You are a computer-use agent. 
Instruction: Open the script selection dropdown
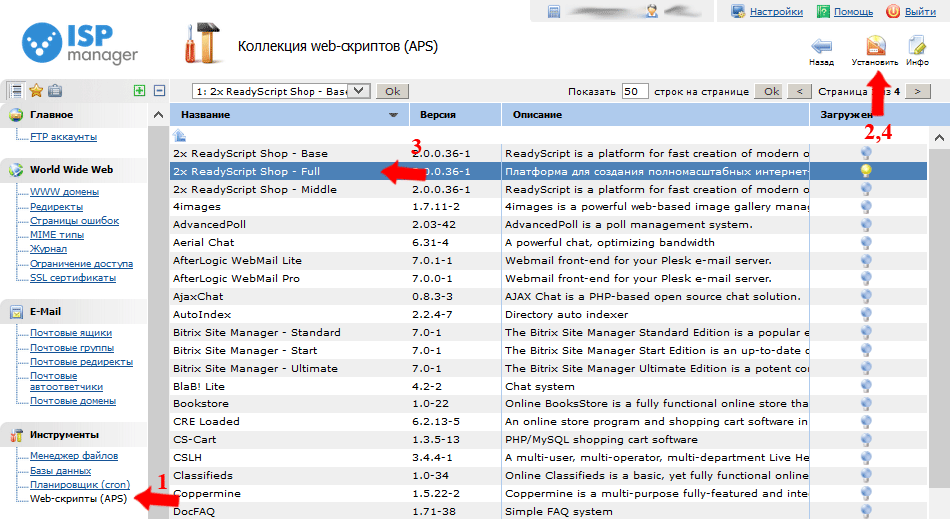[281, 91]
